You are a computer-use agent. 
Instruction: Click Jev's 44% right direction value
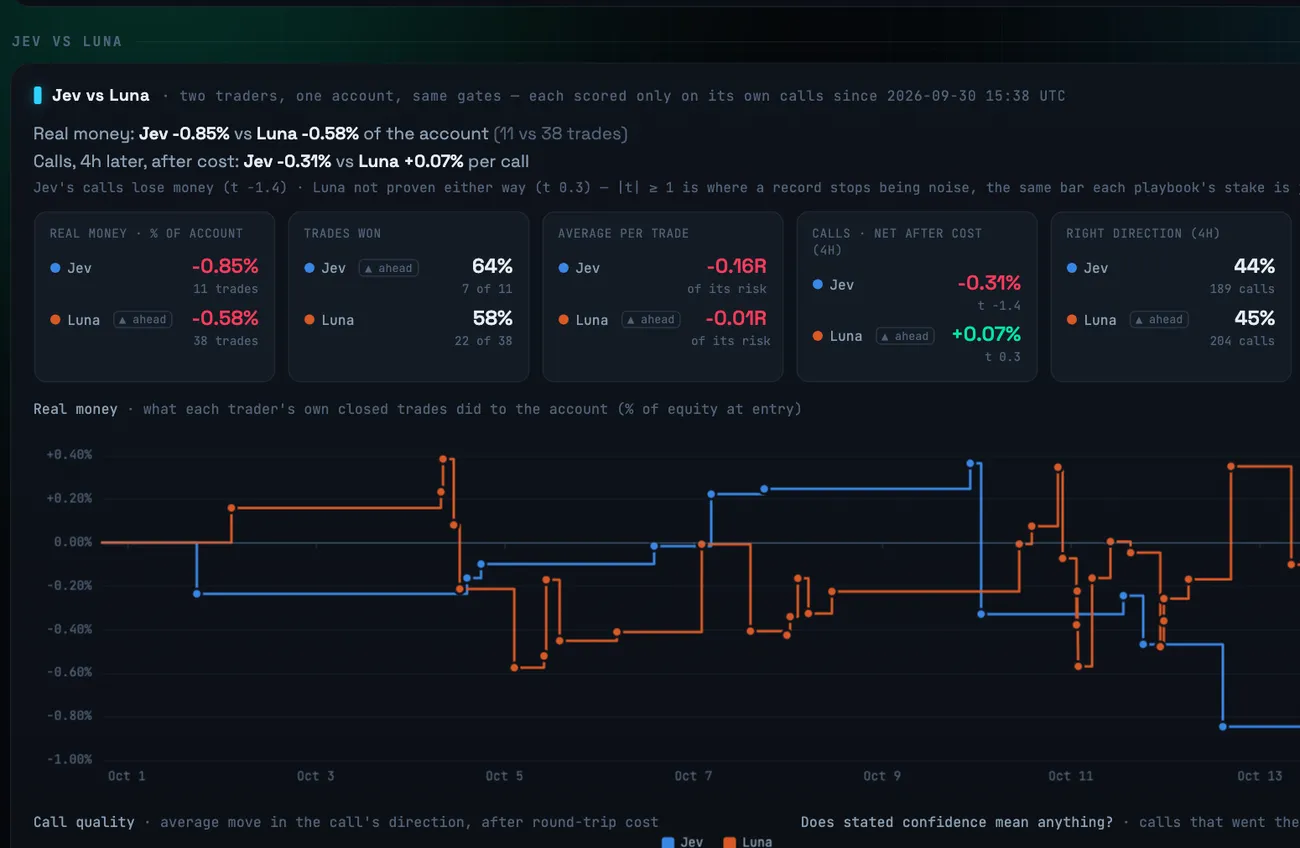[1254, 267]
